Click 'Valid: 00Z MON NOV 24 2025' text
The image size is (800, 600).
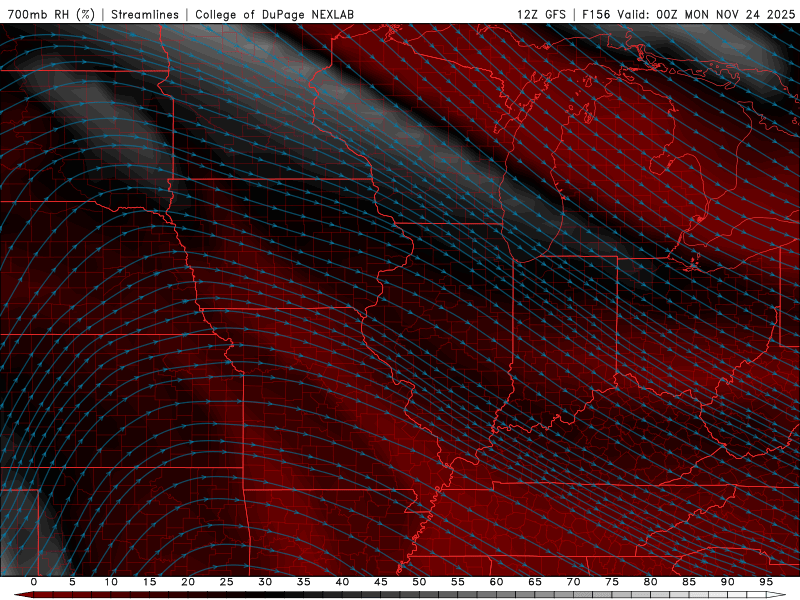707,14
